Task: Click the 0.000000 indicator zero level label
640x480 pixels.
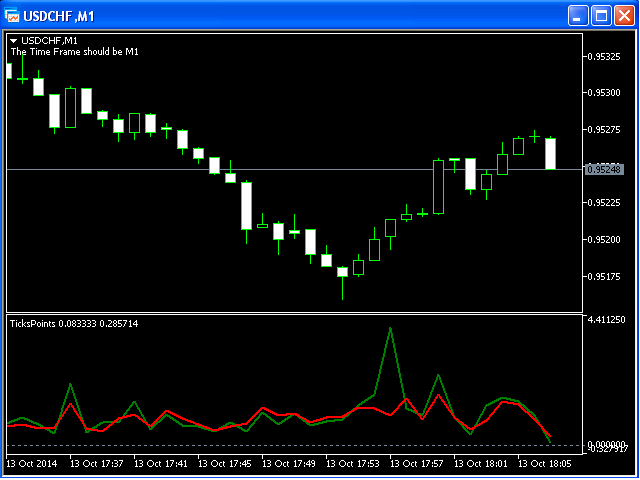Action: click(609, 444)
